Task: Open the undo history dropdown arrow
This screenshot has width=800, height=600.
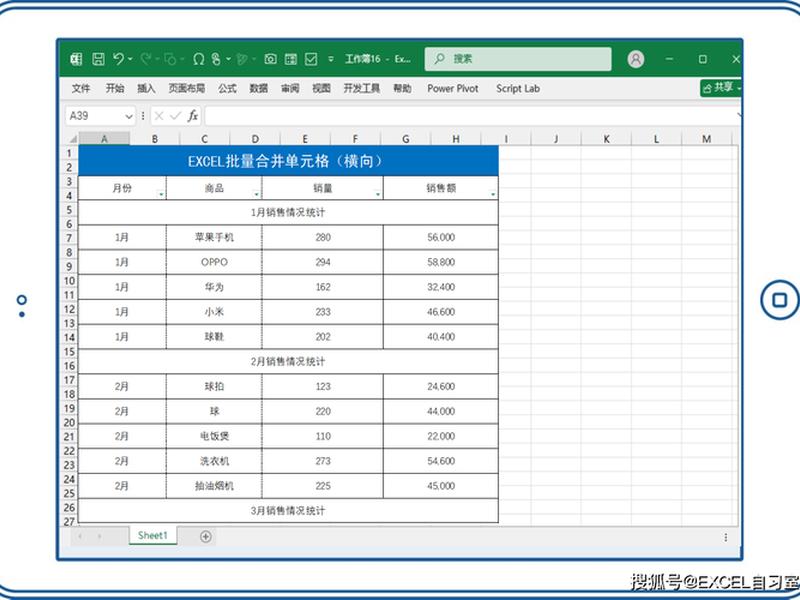Action: click(130, 59)
